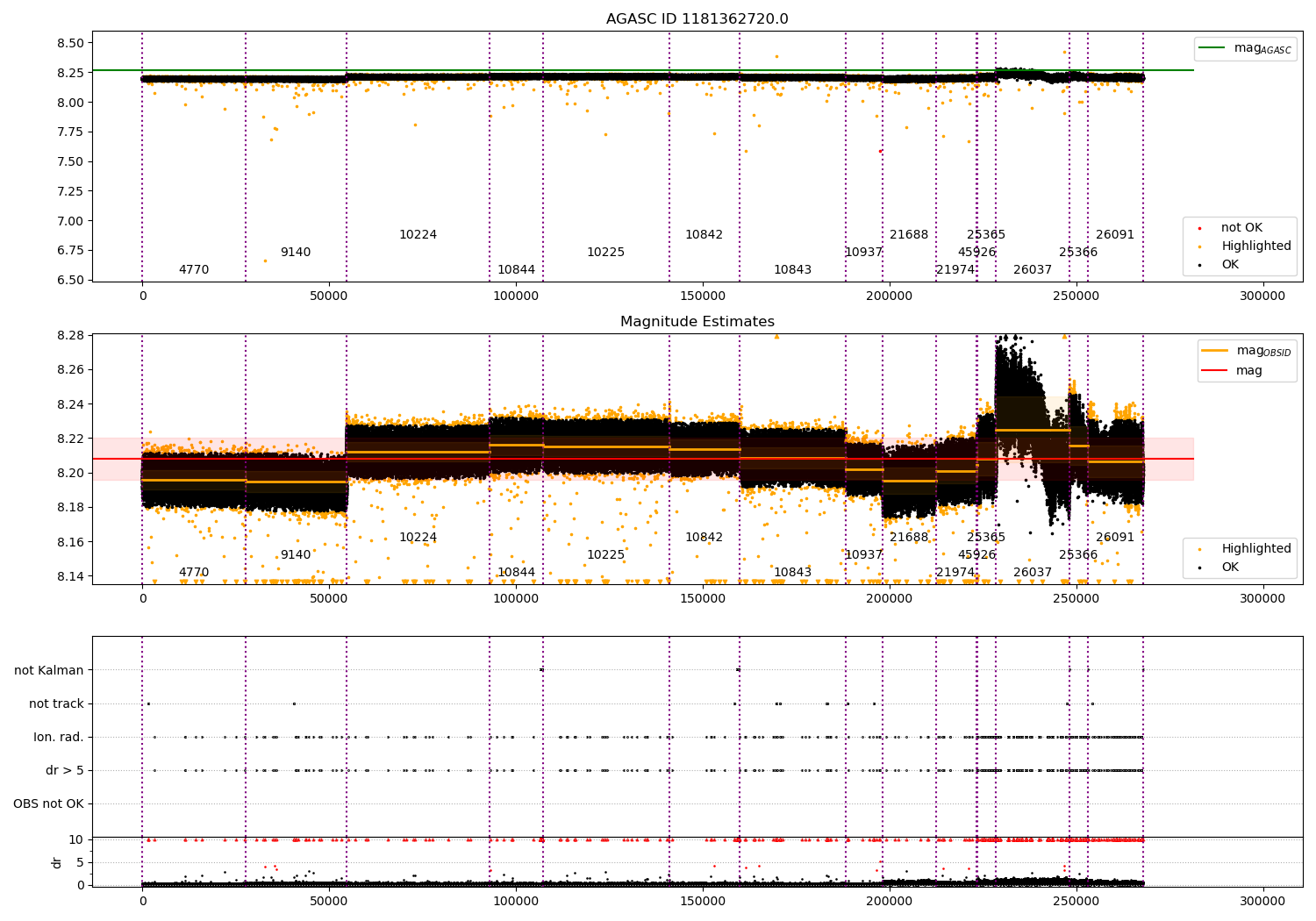Click obsid label 10842 in Magnitude Estimates plot
Screen dimensions: 1316x921
tap(704, 538)
